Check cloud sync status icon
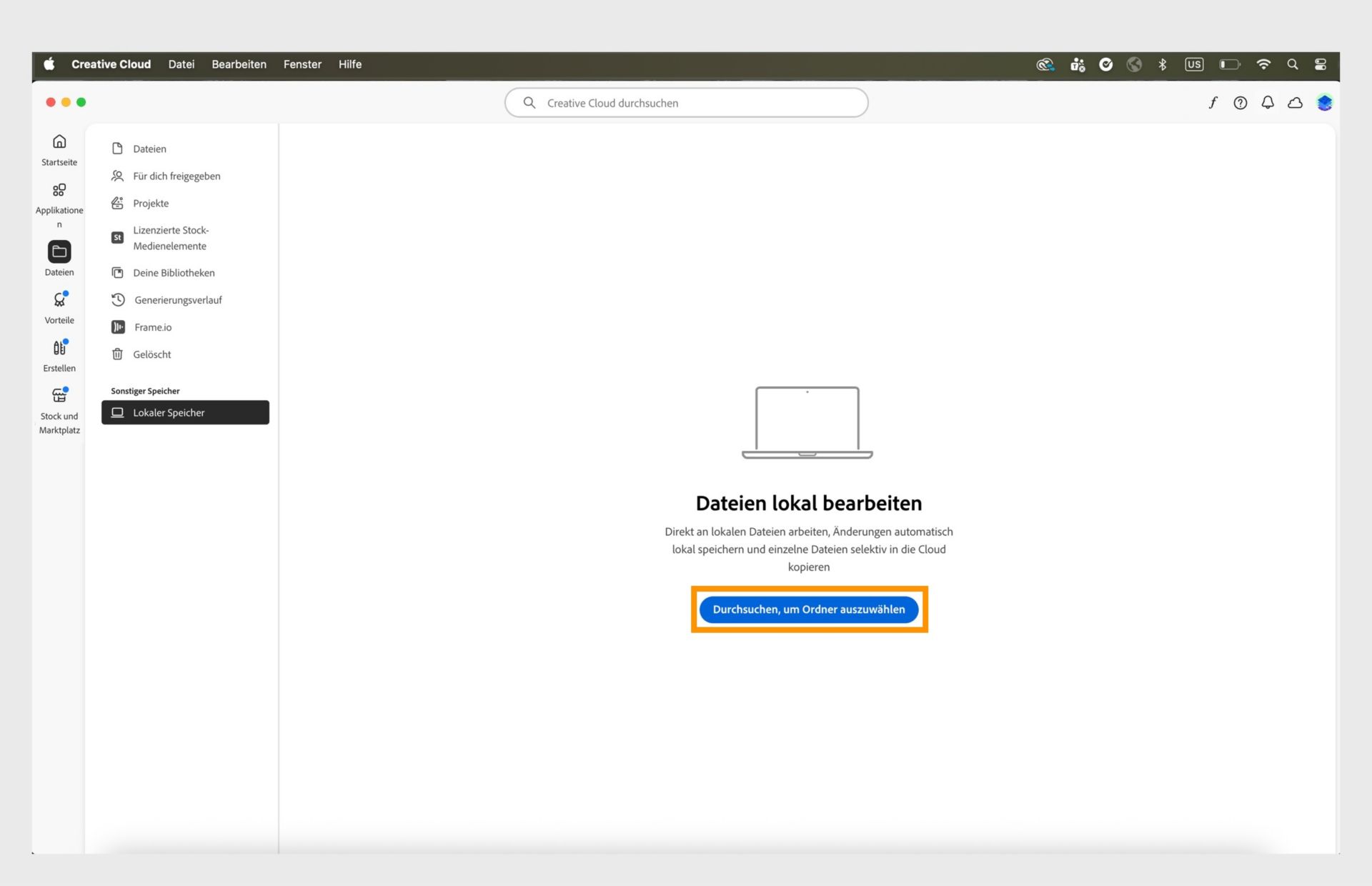The width and height of the screenshot is (1372, 886). tap(1295, 103)
